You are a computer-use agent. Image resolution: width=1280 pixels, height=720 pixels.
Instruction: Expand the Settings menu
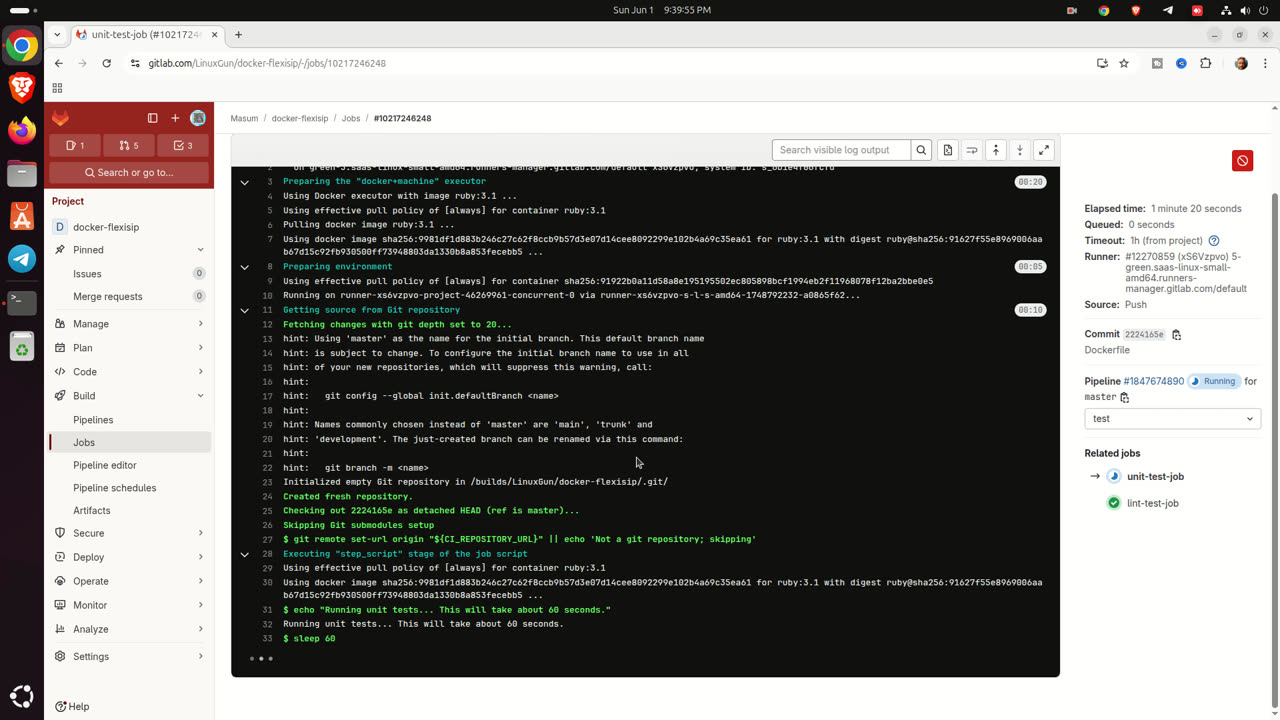pyautogui.click(x=129, y=656)
